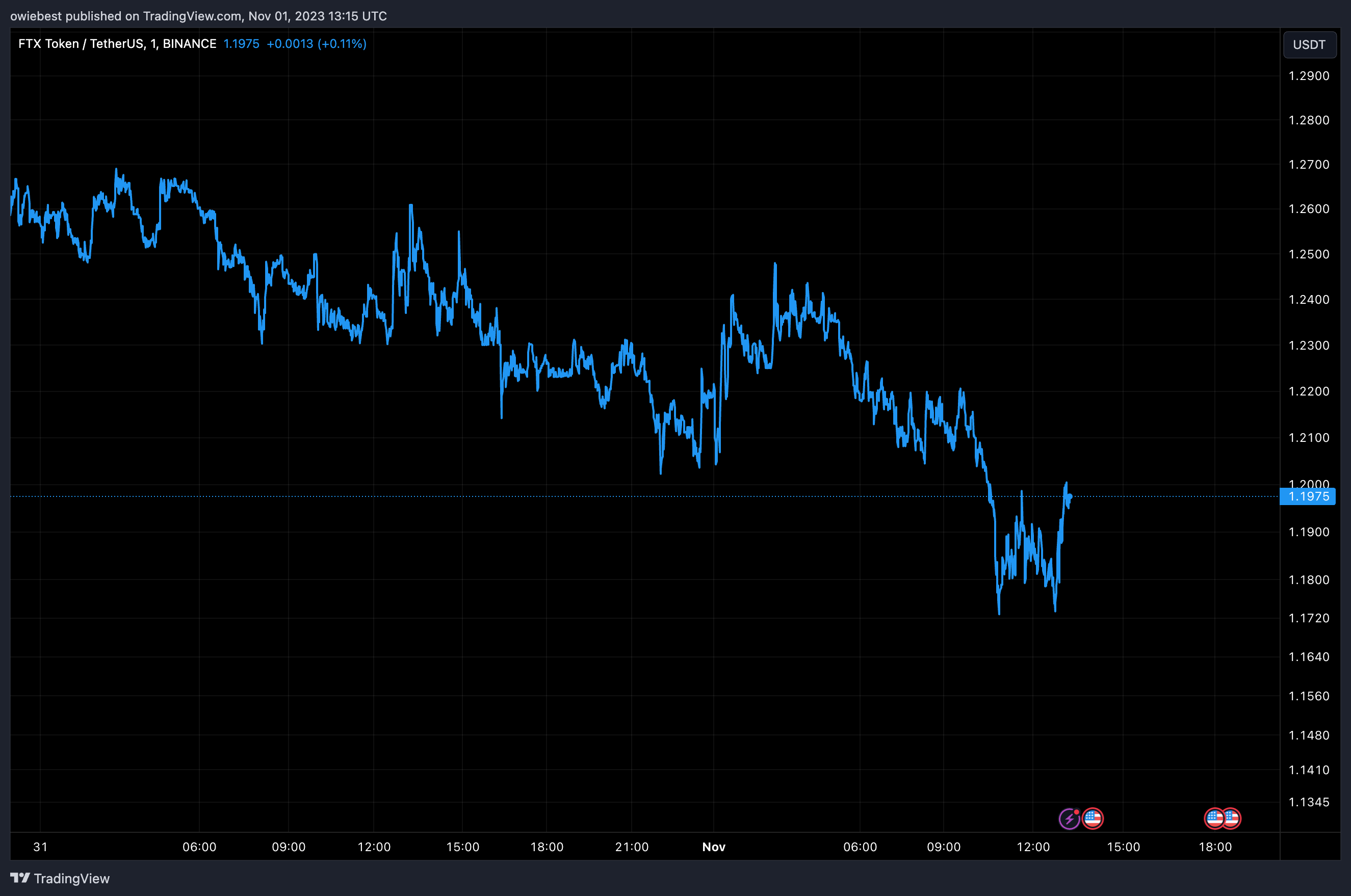Click the owiebest published header text
Image resolution: width=1351 pixels, height=896 pixels.
pyautogui.click(x=198, y=16)
